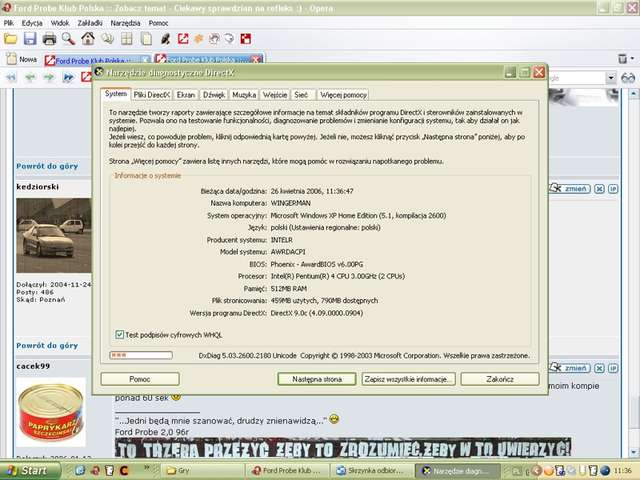This screenshot has width=640, height=480.
Task: Open the Narzędzia menu
Action: [125, 23]
